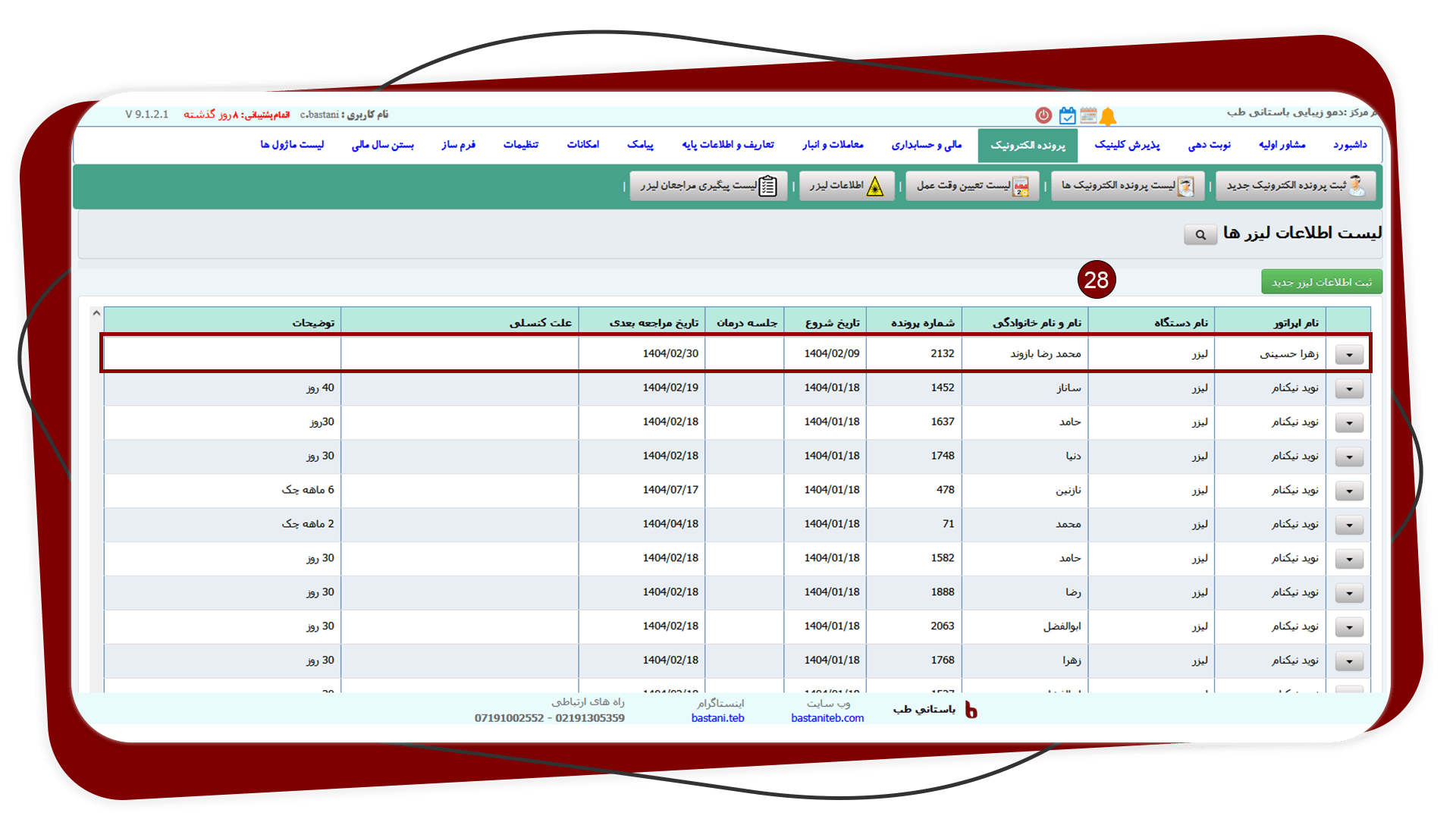Select patient name نازنین cell
Viewport: 1456px width, 819px height.
[1025, 491]
